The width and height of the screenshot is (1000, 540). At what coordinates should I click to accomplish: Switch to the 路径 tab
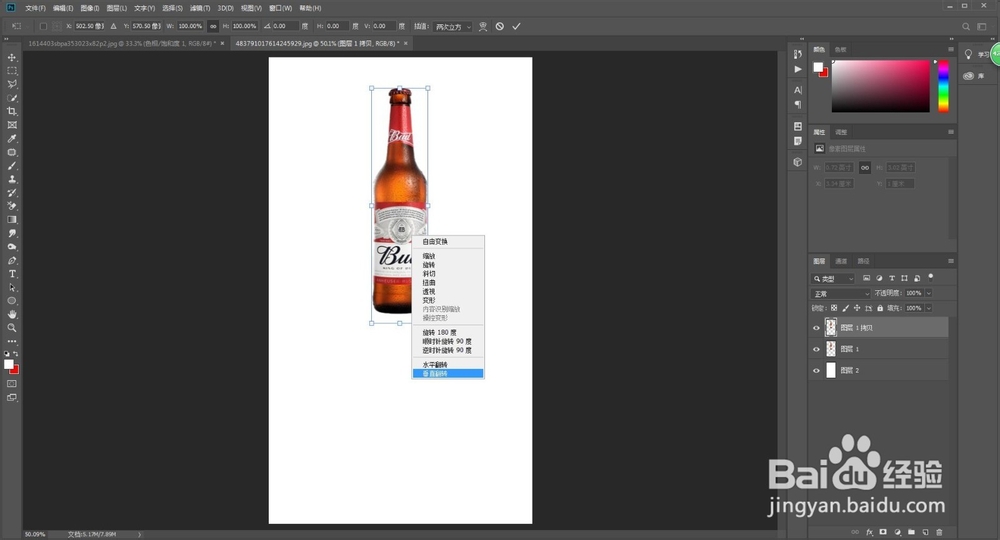tap(864, 261)
